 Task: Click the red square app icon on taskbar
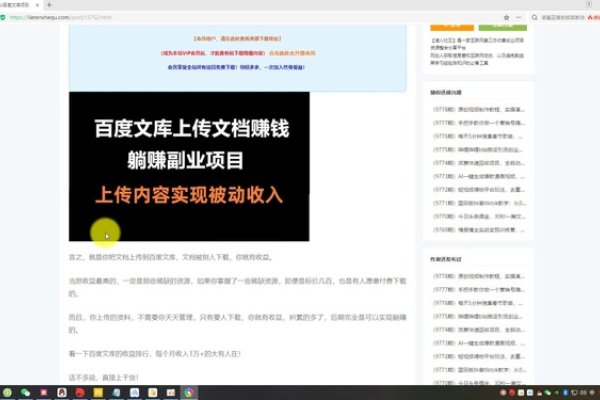(44, 392)
